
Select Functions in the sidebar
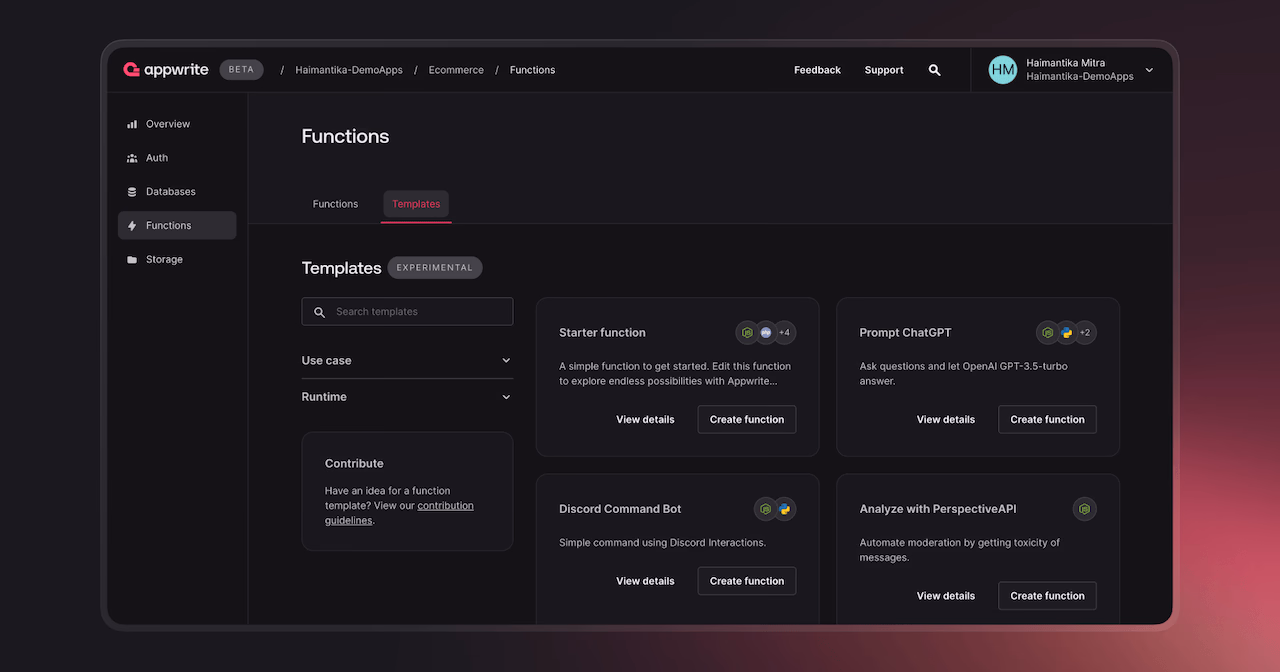[x=177, y=226]
